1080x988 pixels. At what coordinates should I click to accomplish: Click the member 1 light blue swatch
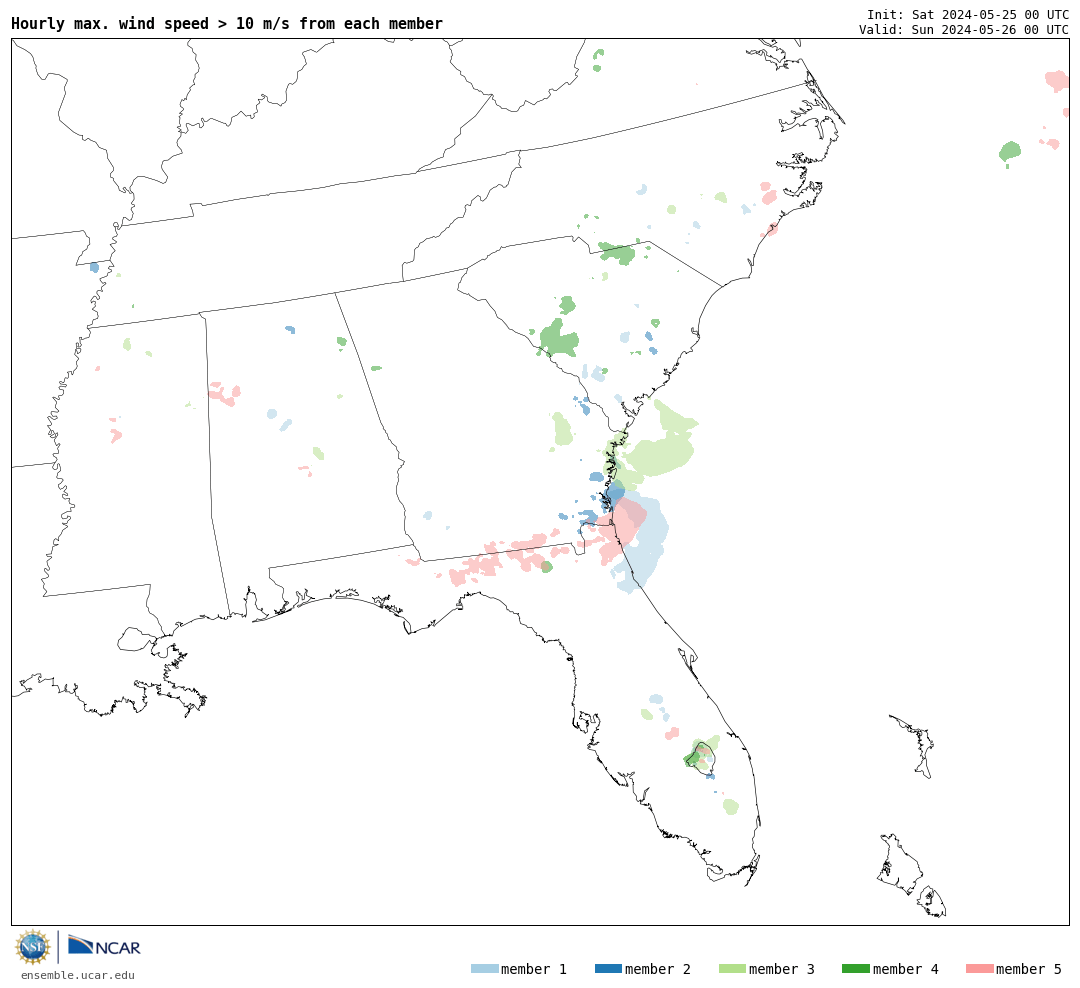point(484,969)
